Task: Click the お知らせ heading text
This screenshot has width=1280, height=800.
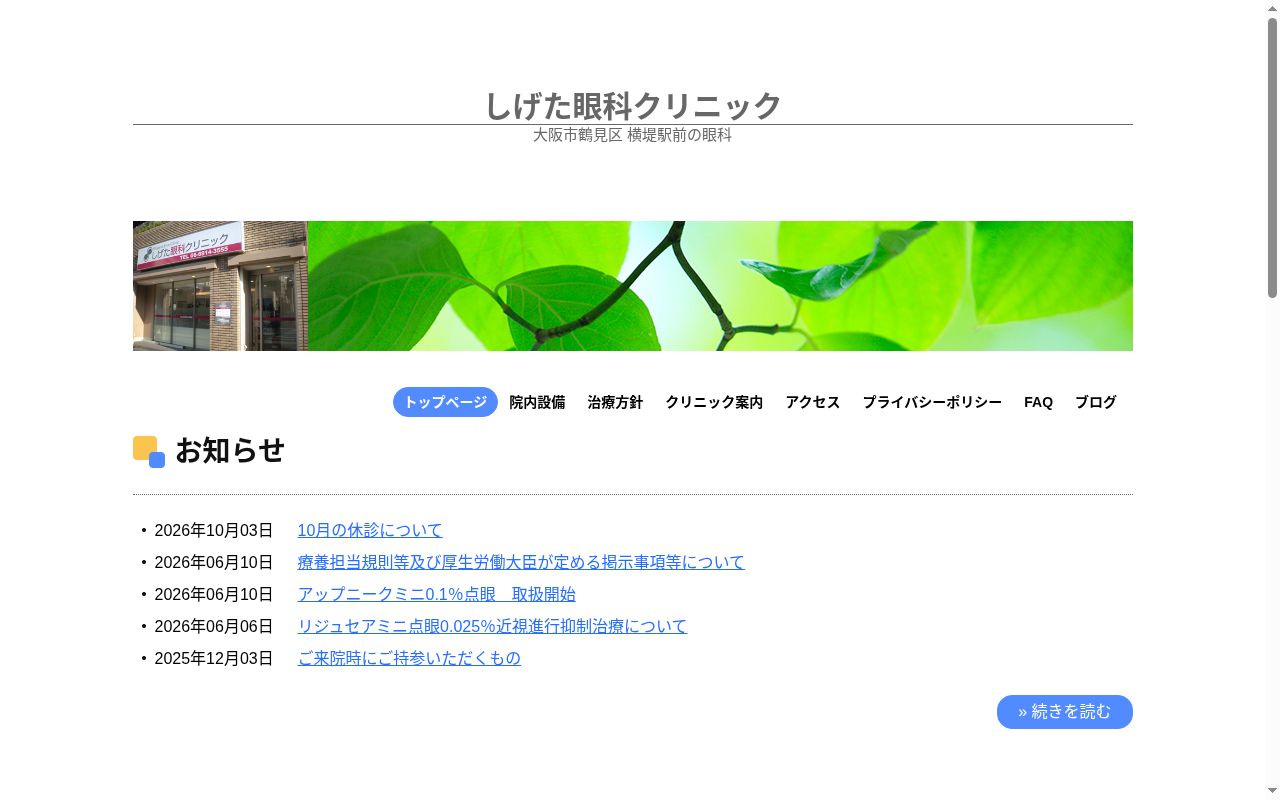Action: point(230,451)
